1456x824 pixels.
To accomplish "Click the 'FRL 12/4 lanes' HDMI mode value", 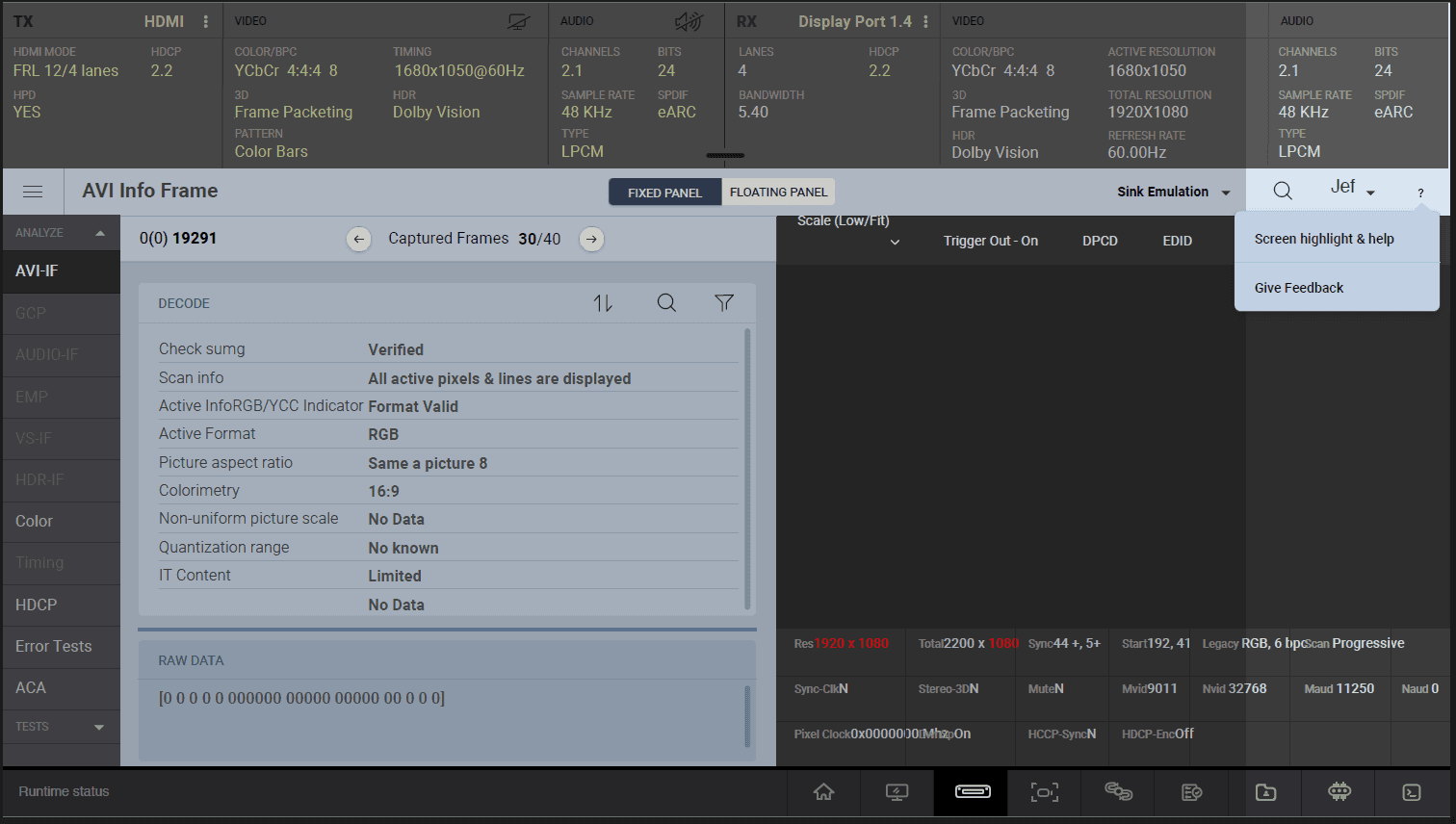I will click(x=65, y=70).
